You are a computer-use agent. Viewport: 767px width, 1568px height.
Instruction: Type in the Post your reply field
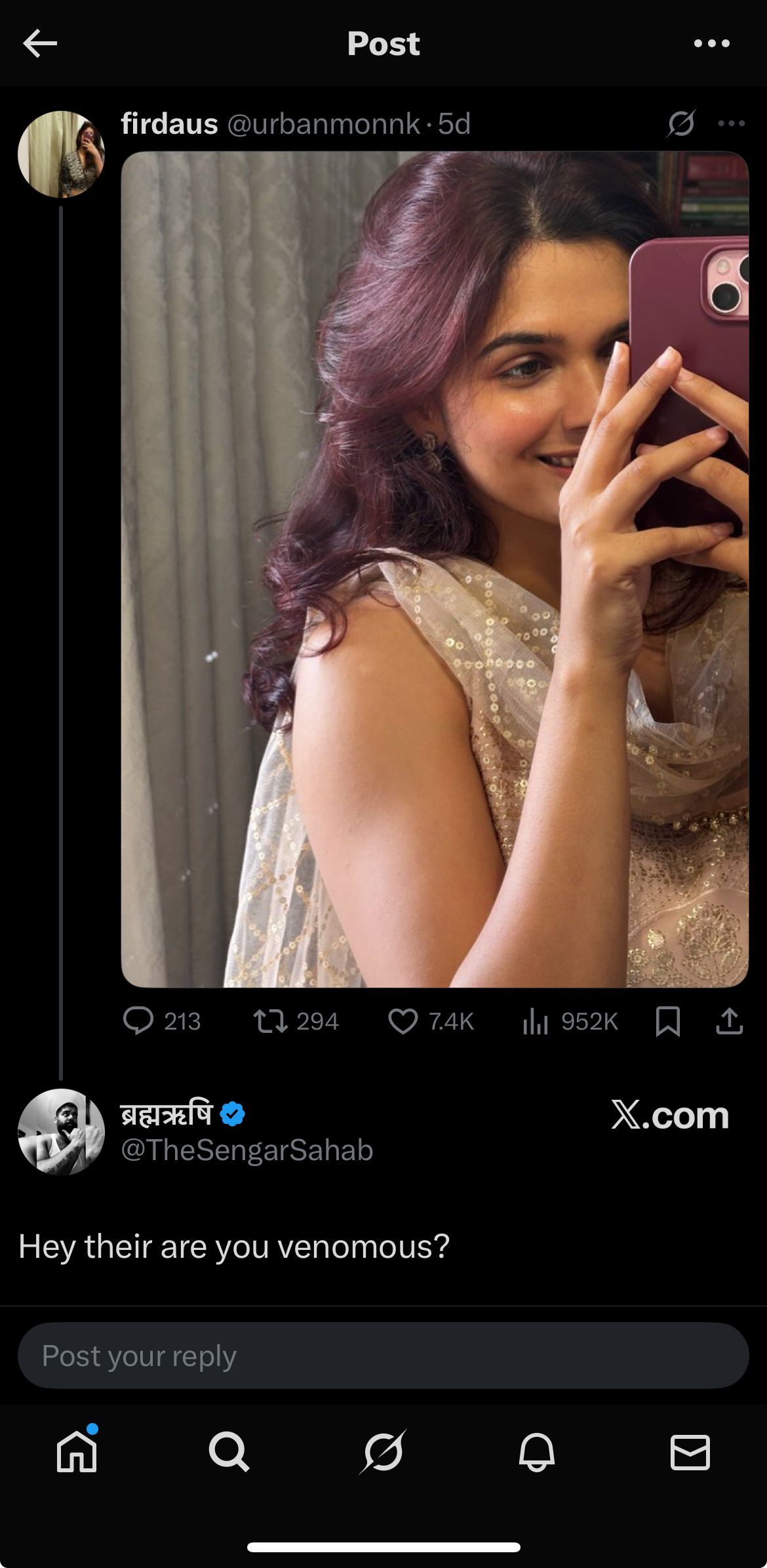point(383,1356)
